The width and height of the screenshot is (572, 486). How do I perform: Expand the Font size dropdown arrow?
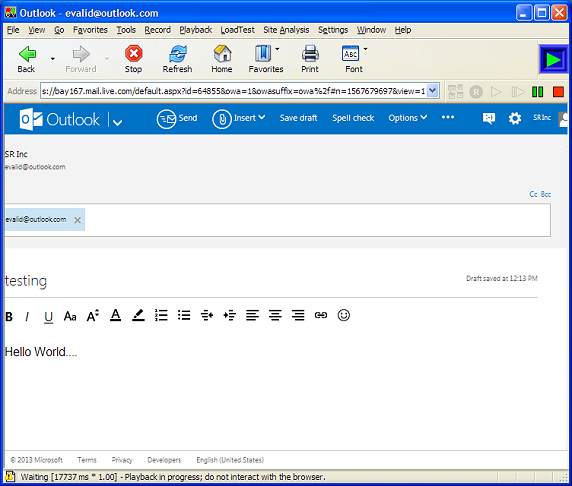(x=365, y=49)
